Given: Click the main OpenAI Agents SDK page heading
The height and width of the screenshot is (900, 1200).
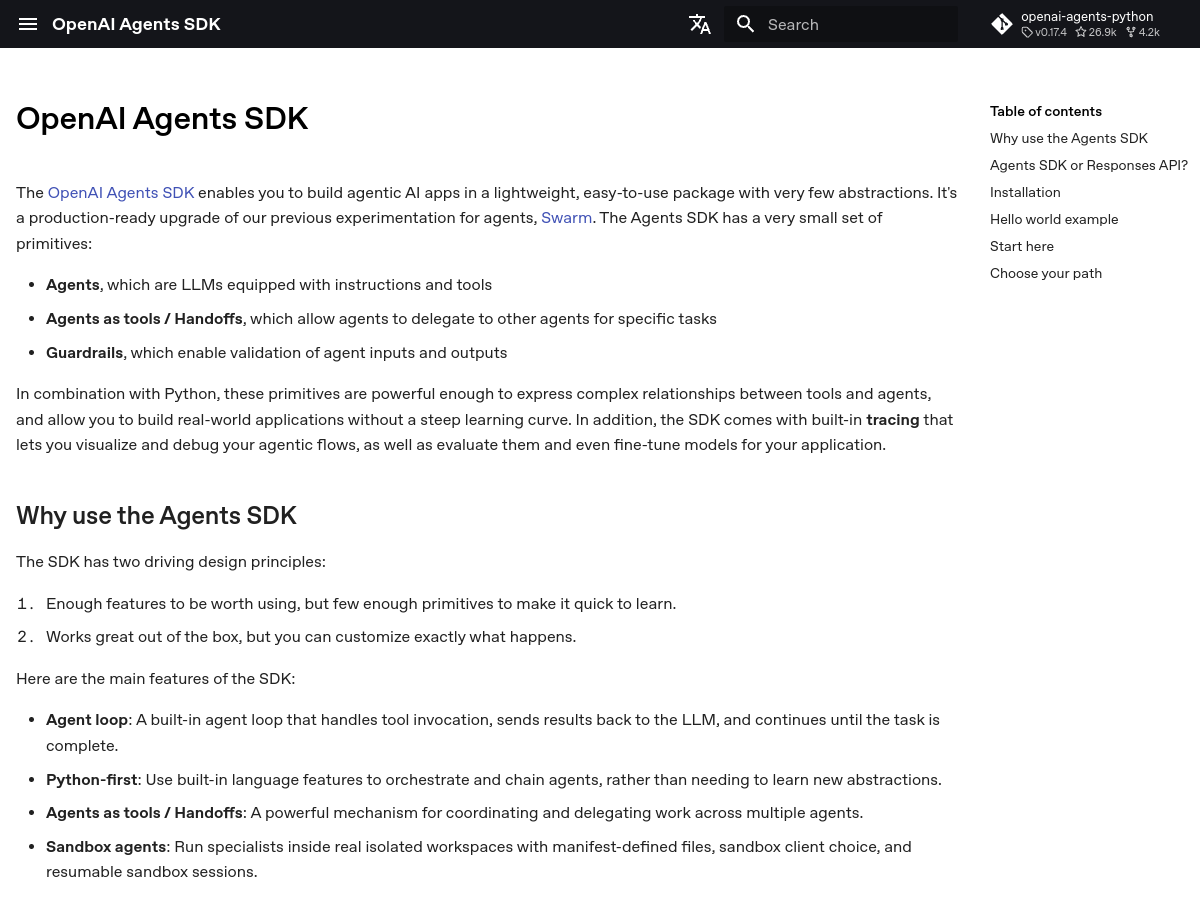Looking at the screenshot, I should 162,118.
